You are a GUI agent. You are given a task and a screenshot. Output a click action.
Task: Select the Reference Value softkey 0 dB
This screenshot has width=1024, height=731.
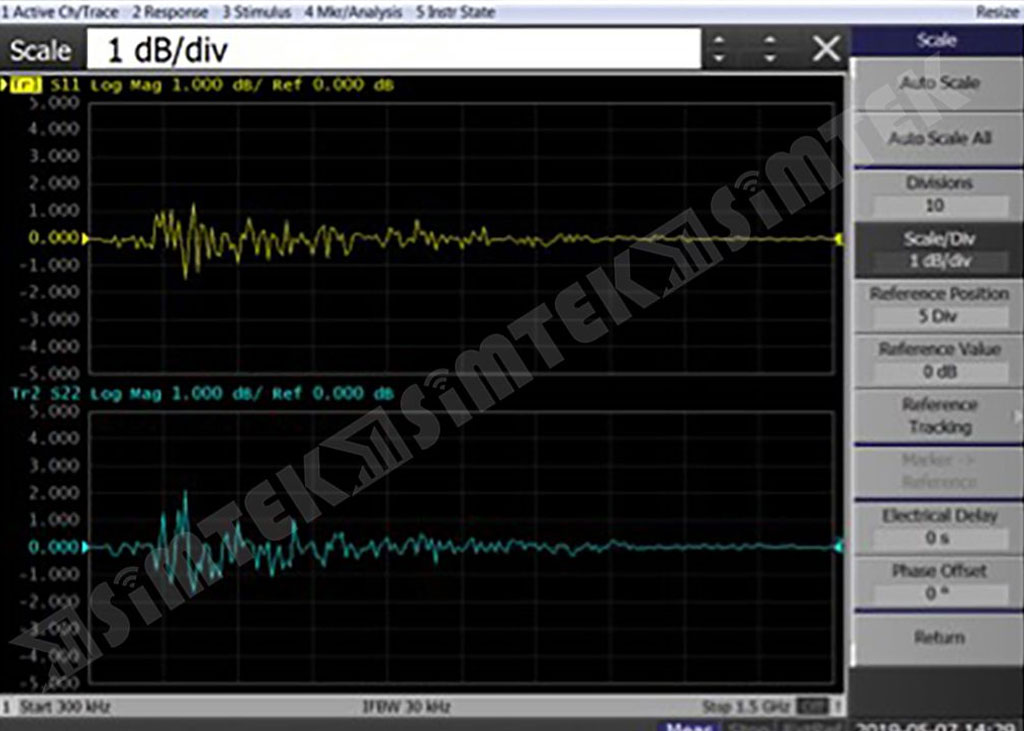pyautogui.click(x=939, y=361)
